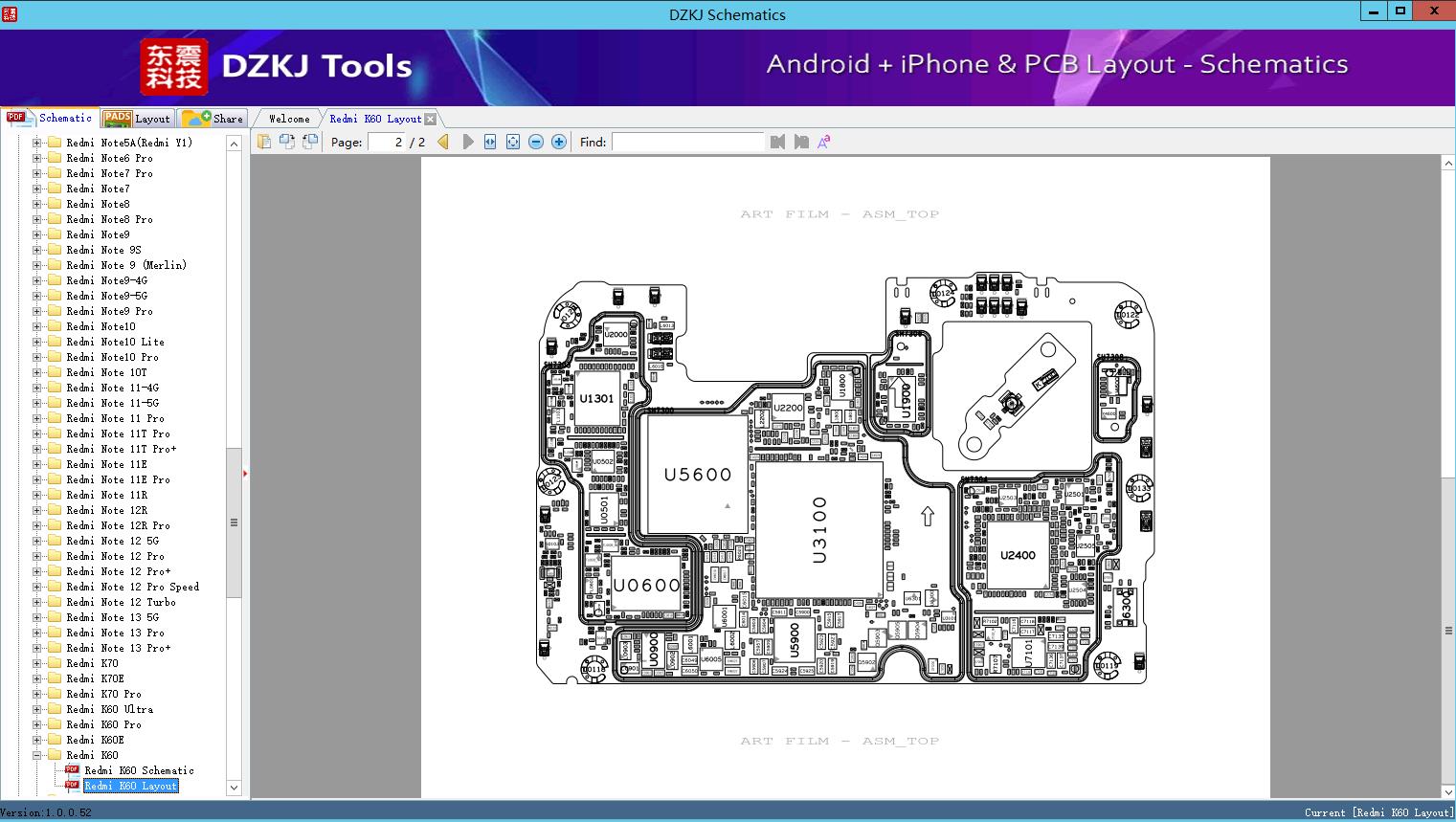Click the U2400 chip on the PCB layout

click(x=1018, y=555)
